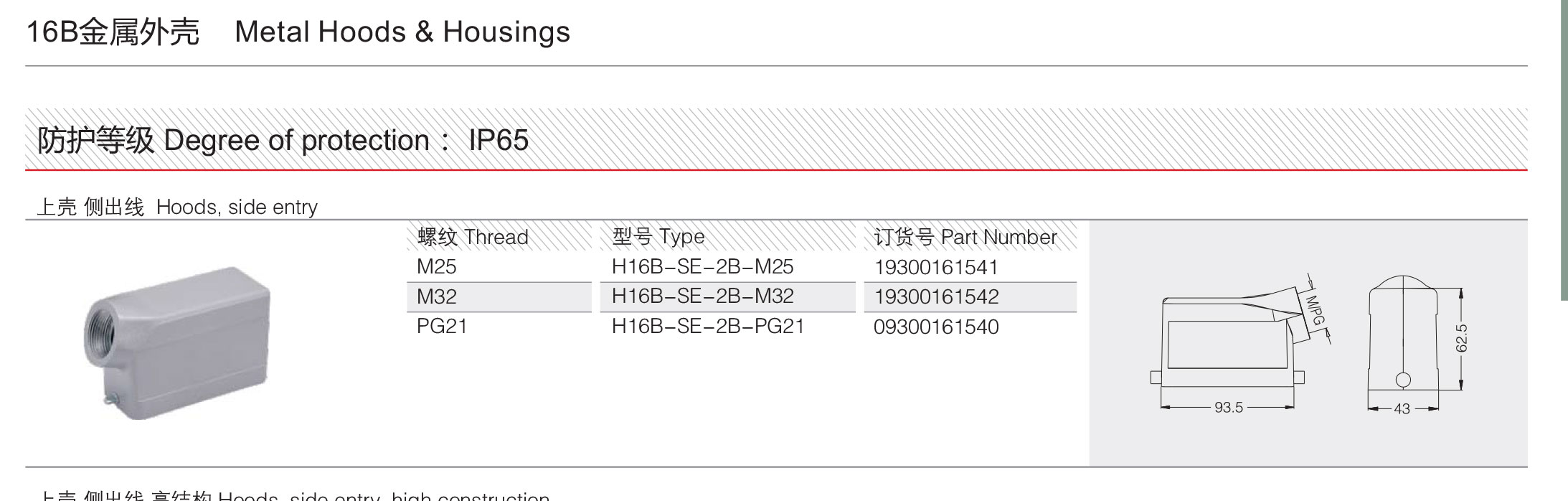The width and height of the screenshot is (1568, 501).
Task: Click type H16B-SE-2B-M25
Action: pyautogui.click(x=702, y=267)
